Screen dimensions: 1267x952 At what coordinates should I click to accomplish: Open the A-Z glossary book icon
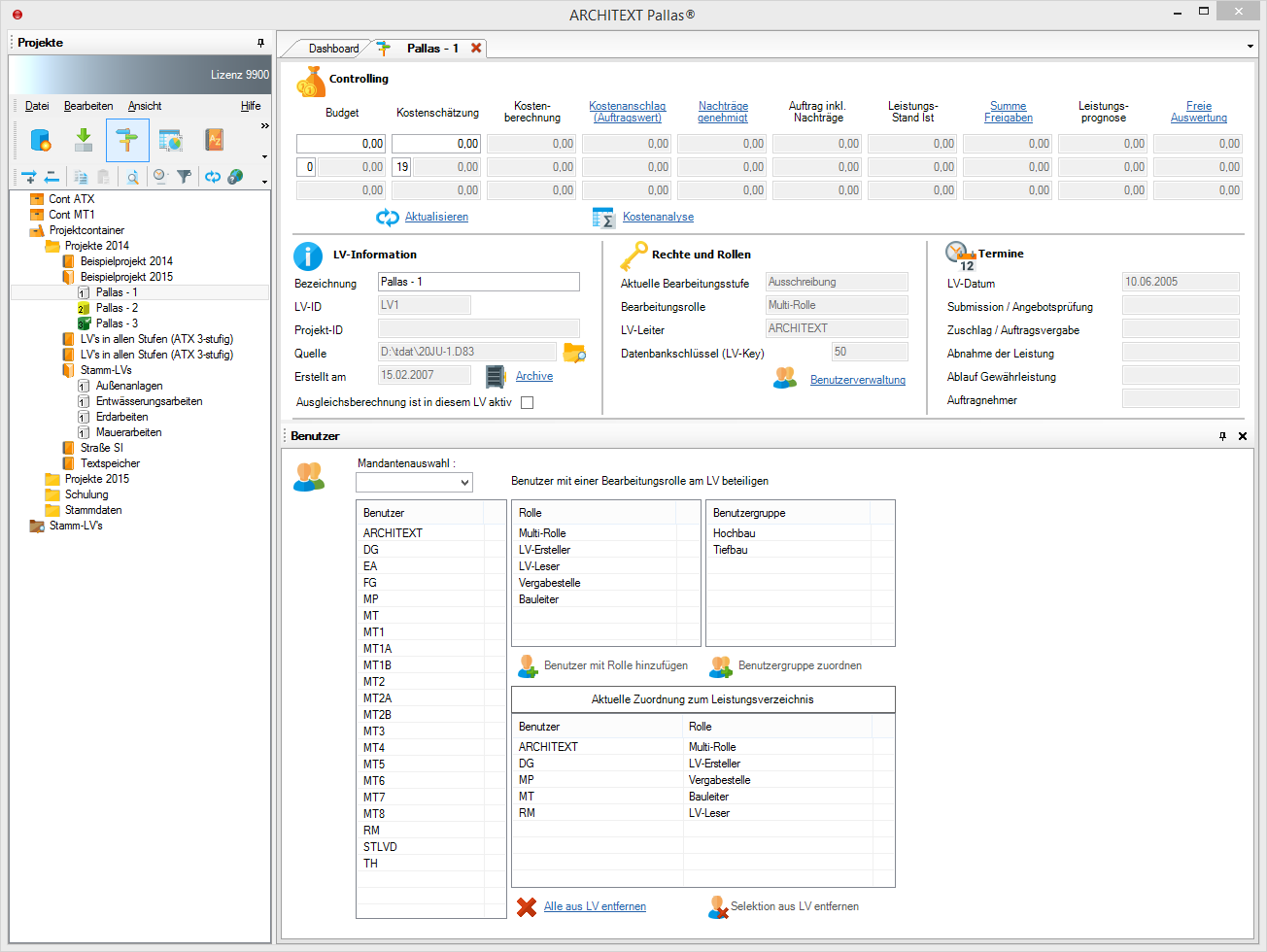coord(215,140)
